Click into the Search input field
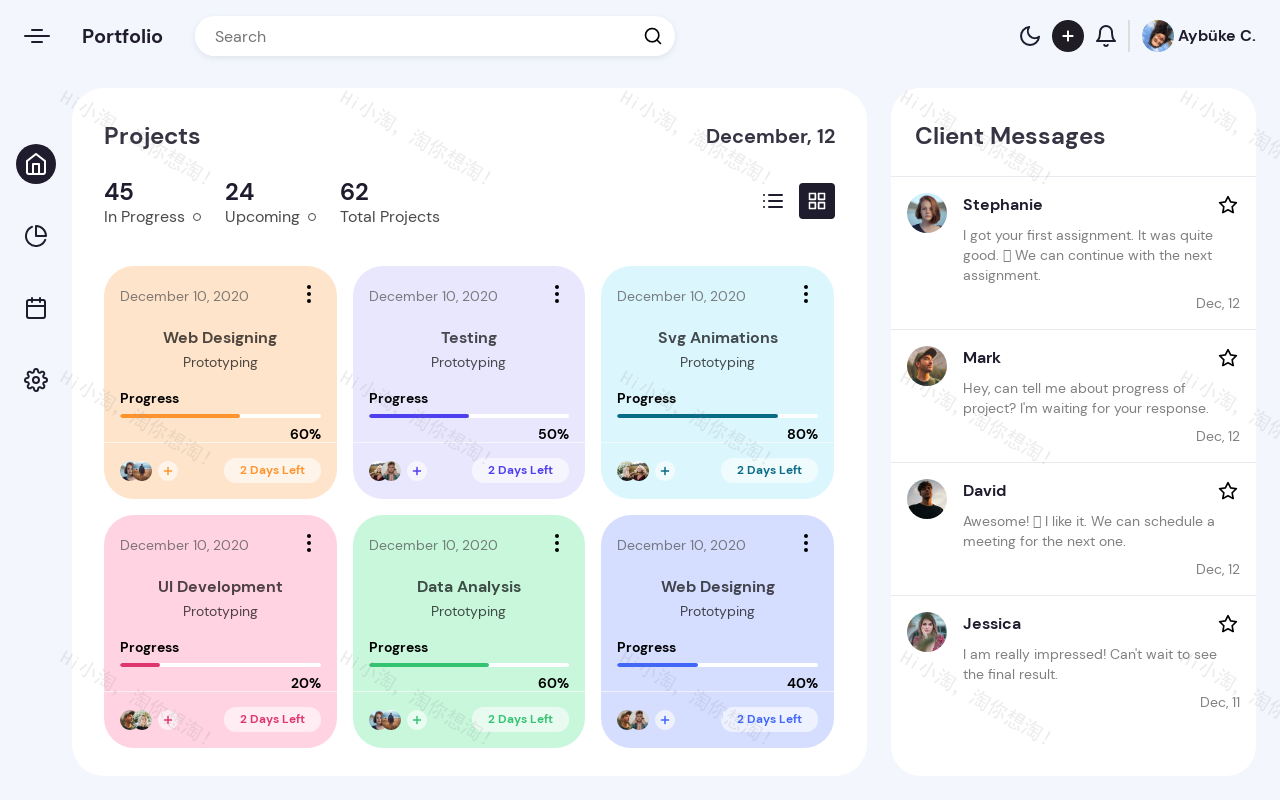This screenshot has width=1280, height=800. coord(420,36)
